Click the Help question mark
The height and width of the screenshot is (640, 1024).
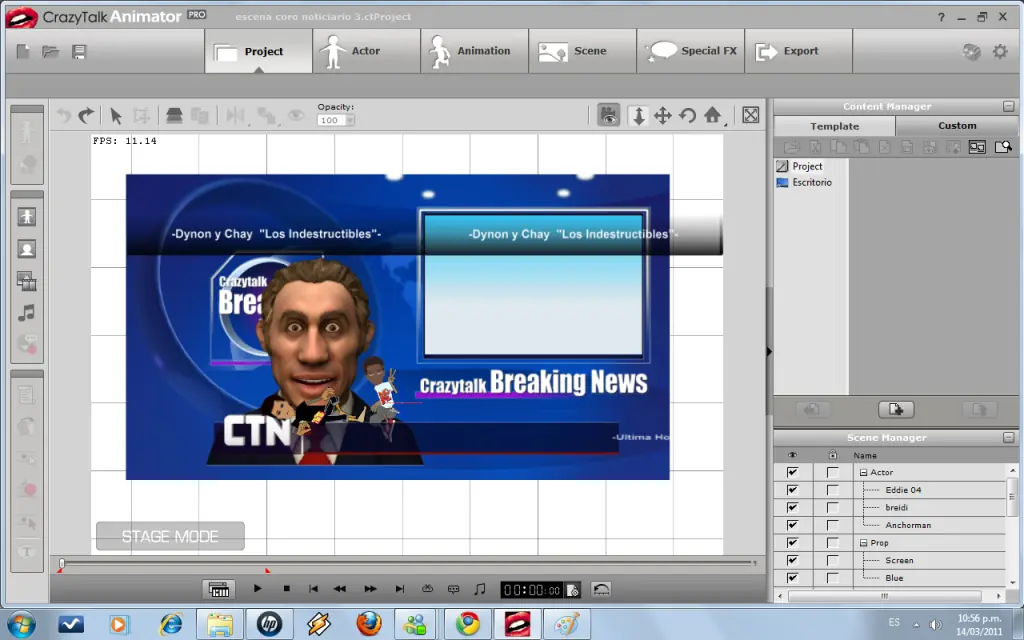coord(941,17)
